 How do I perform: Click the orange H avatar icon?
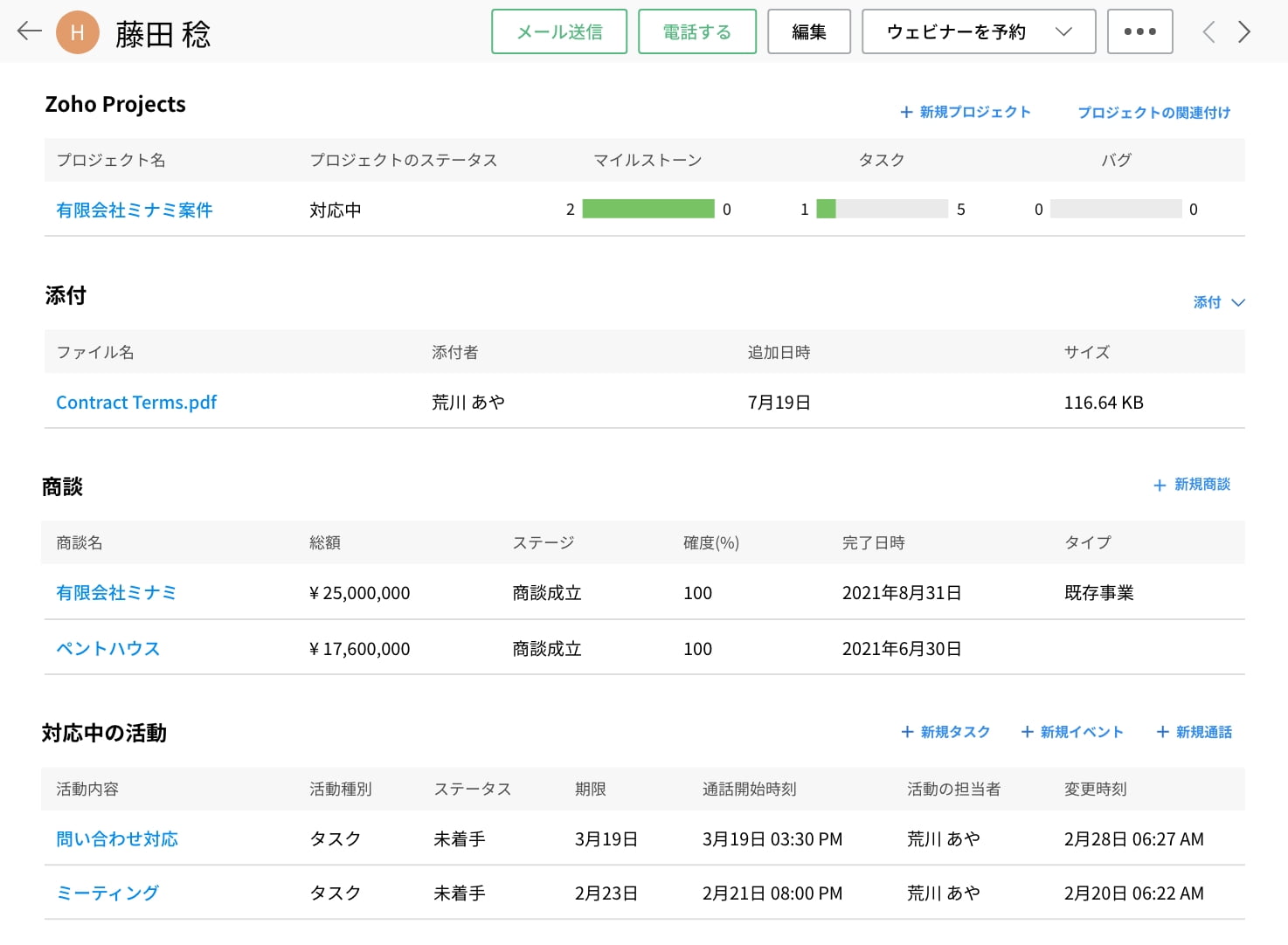[x=77, y=32]
